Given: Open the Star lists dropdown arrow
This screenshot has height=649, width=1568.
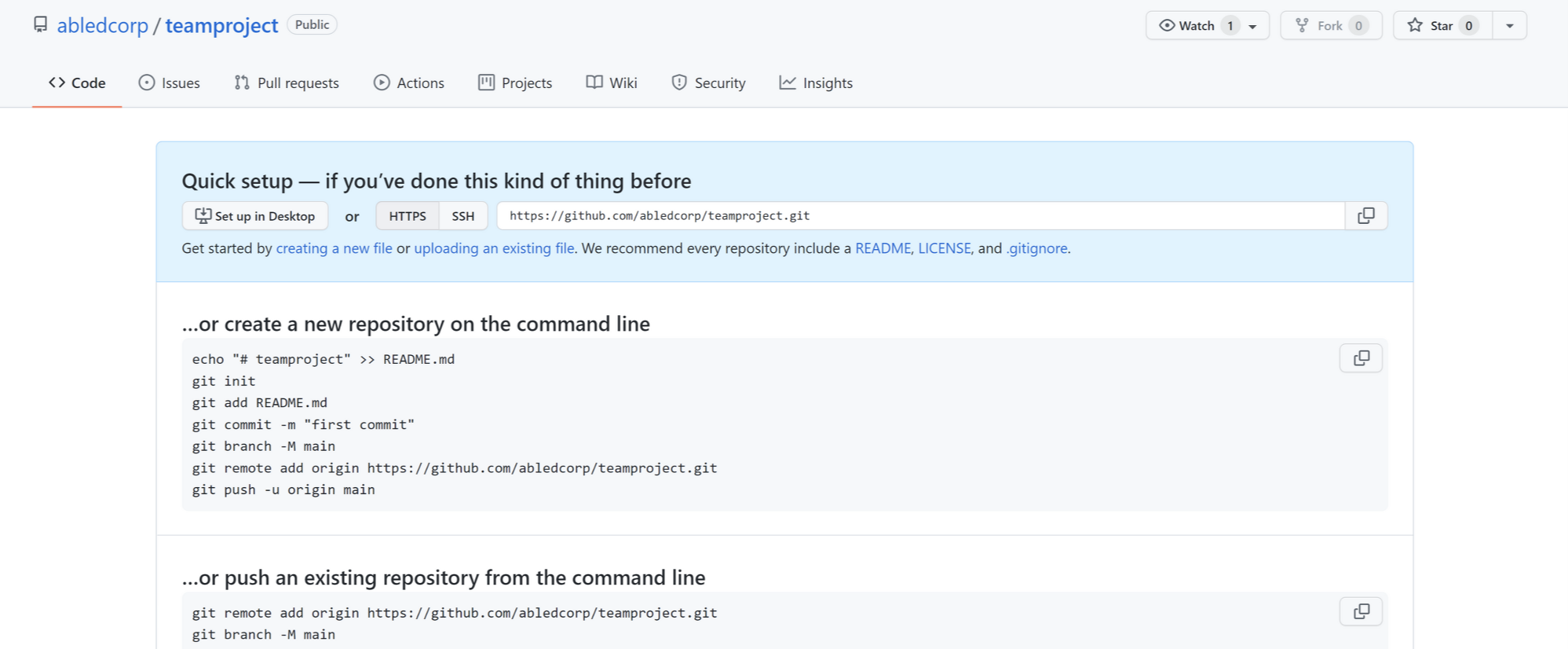Looking at the screenshot, I should point(1509,26).
